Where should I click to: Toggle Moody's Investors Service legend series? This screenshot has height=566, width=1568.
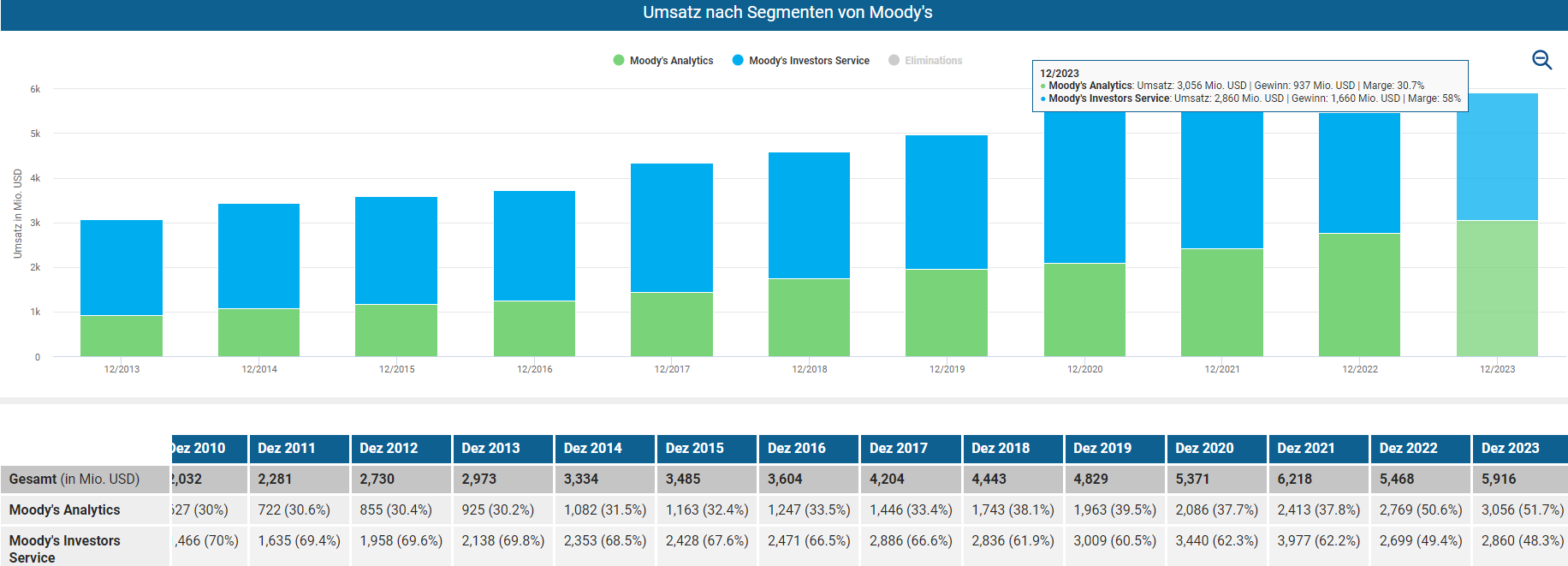coord(800,61)
